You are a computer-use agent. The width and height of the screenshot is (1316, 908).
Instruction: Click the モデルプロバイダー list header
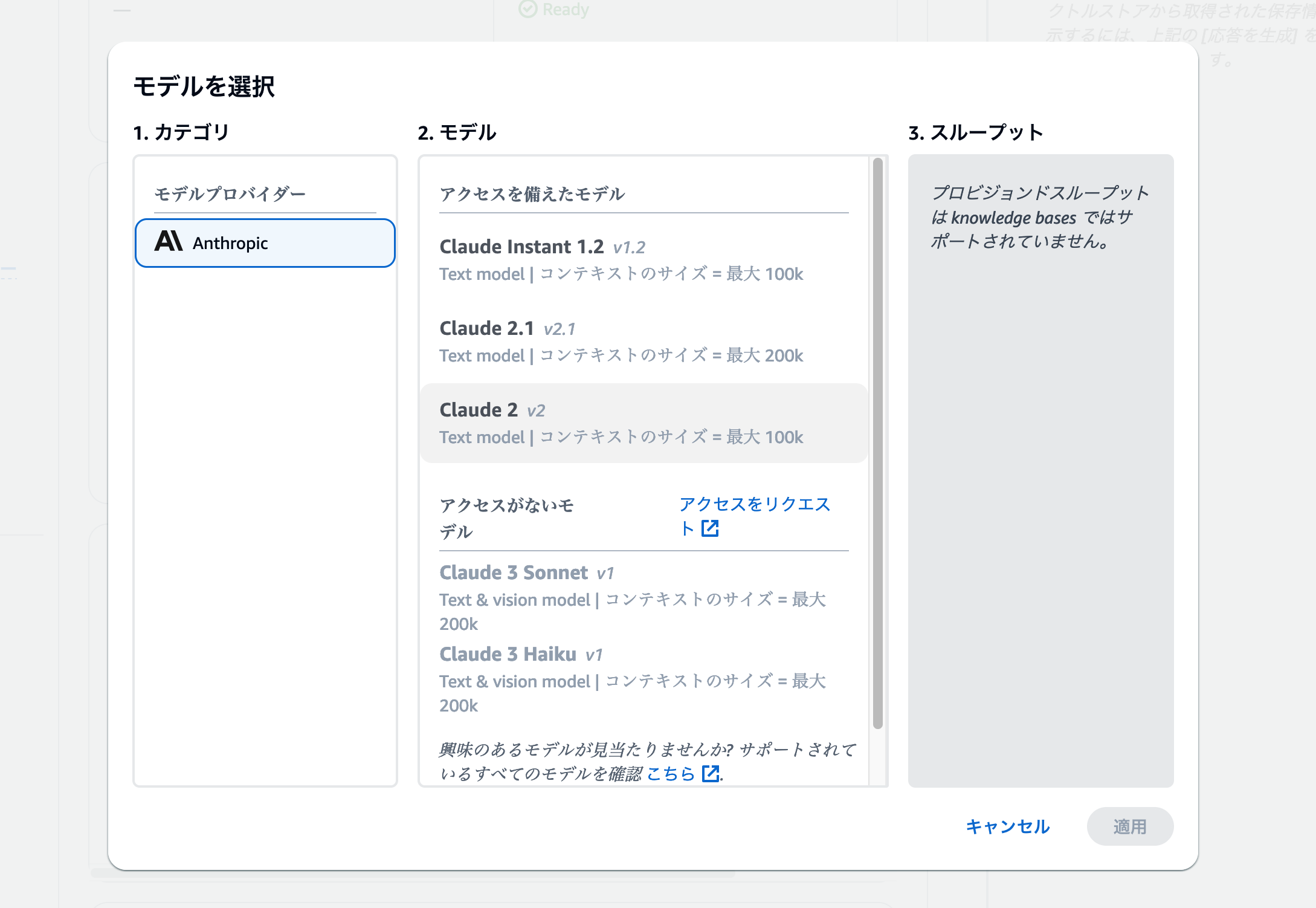point(230,194)
